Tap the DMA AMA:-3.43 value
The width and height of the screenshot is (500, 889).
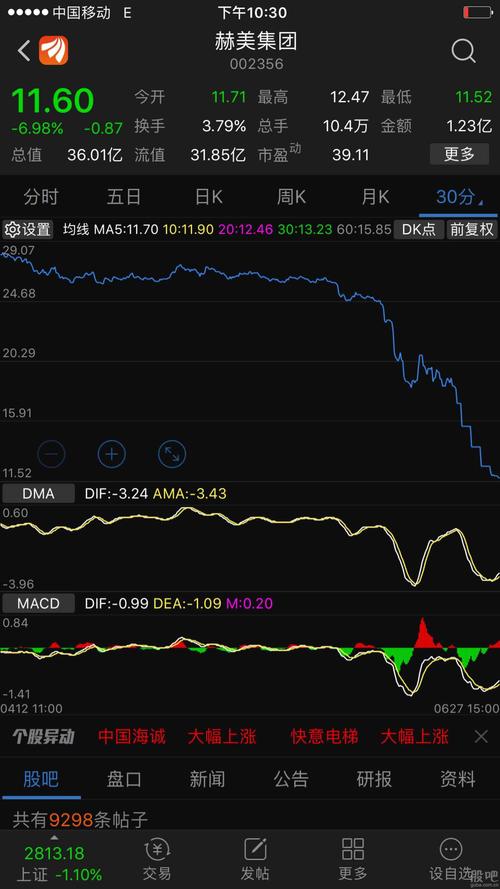[x=189, y=494]
